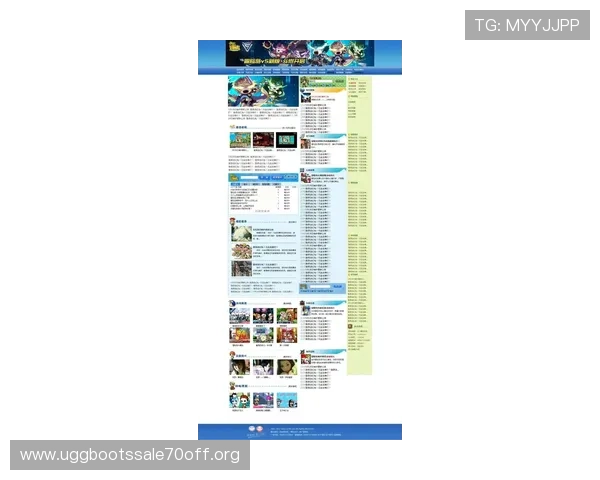
Task: Click the yellow site logo in header banner
Action: [x=235, y=48]
